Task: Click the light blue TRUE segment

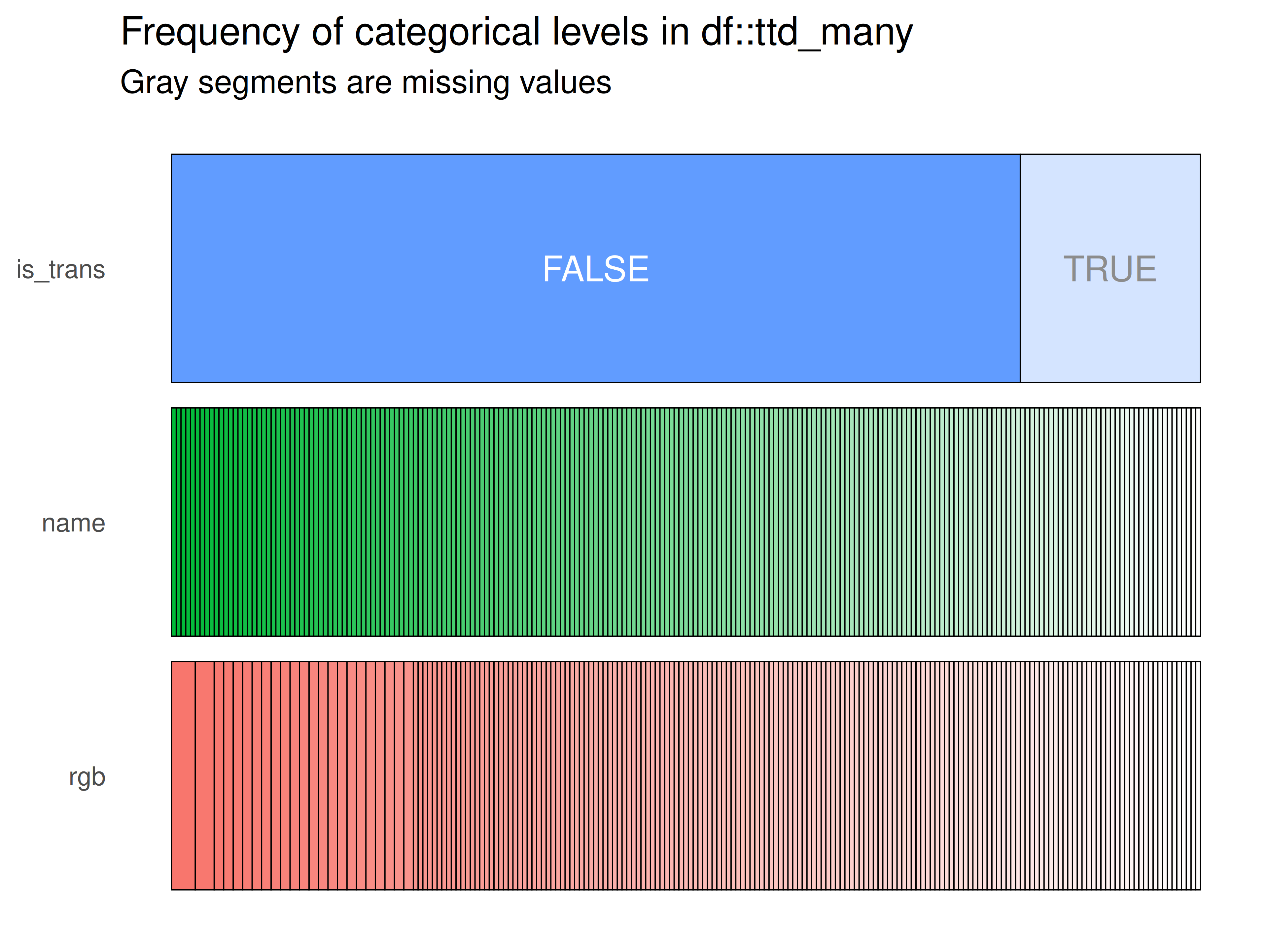Action: tap(1110, 268)
